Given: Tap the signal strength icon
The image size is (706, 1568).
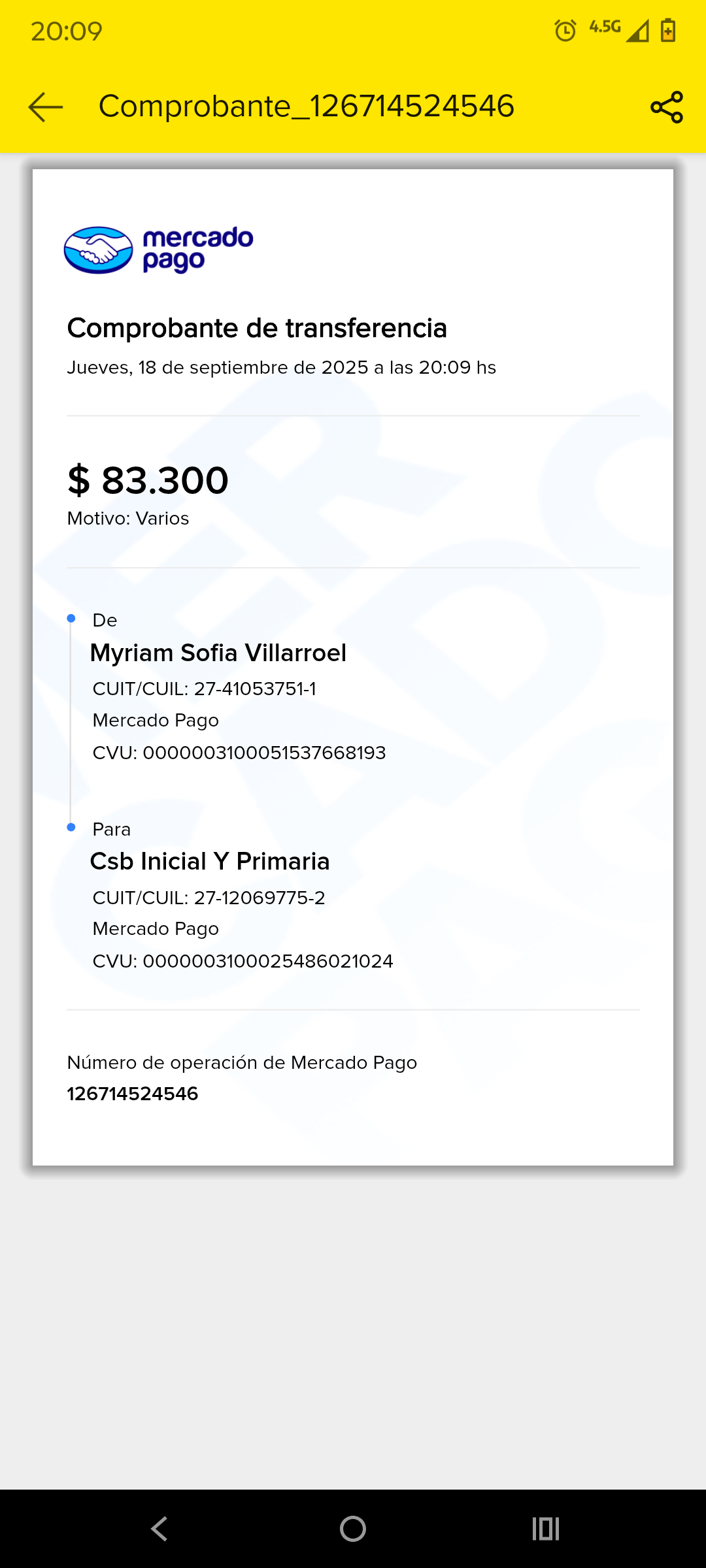Looking at the screenshot, I should pyautogui.click(x=637, y=31).
